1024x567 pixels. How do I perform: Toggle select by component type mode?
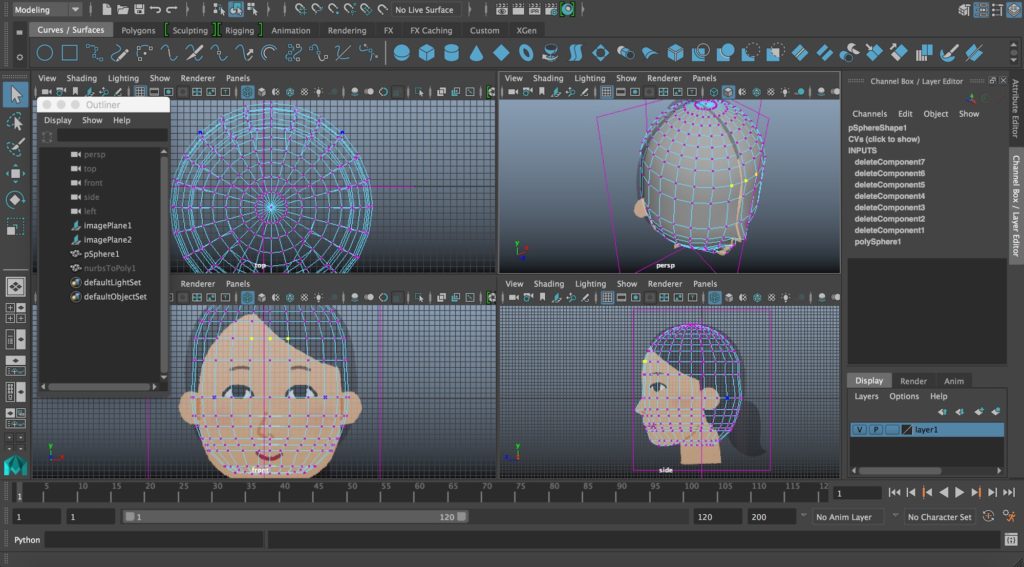pos(252,10)
